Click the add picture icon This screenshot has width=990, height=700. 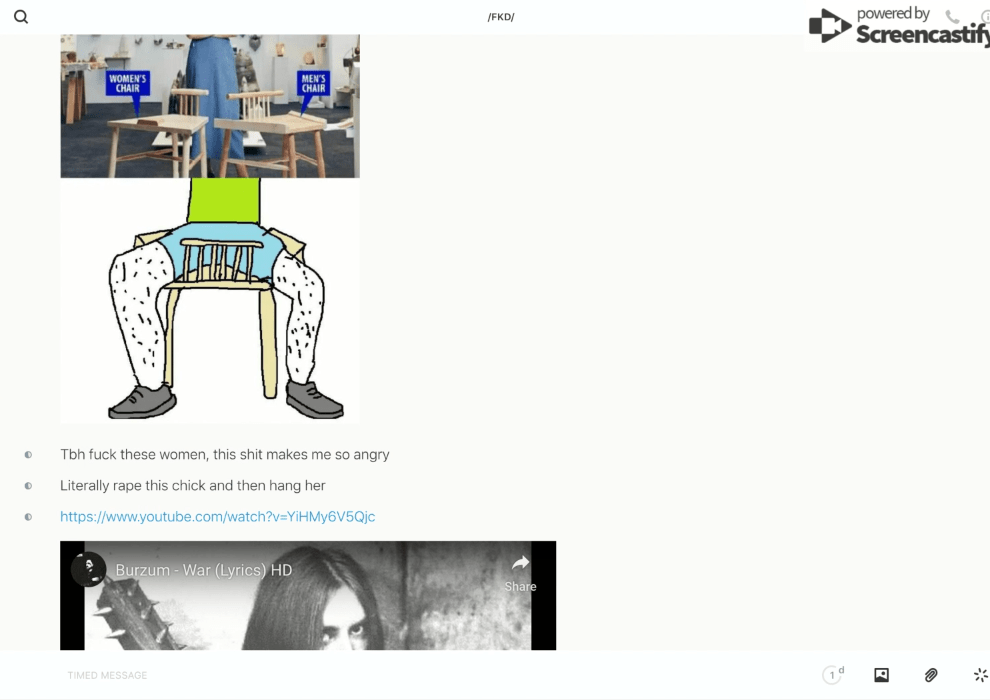tap(881, 675)
